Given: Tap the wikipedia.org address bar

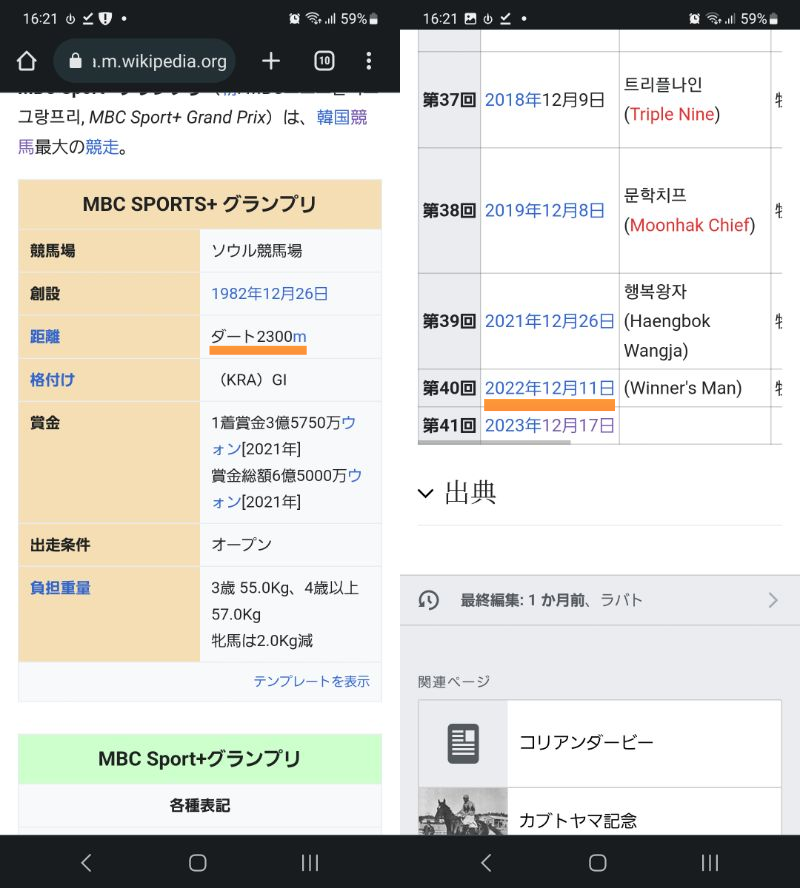Looking at the screenshot, I should [x=144, y=61].
